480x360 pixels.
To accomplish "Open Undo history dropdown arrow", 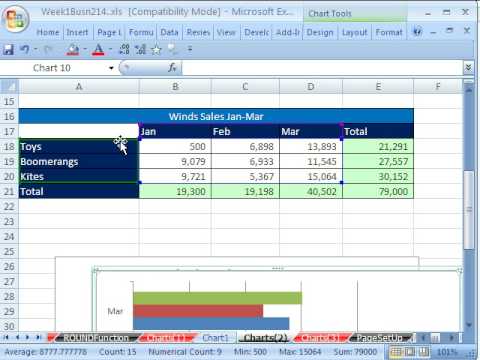I will click(36, 50).
